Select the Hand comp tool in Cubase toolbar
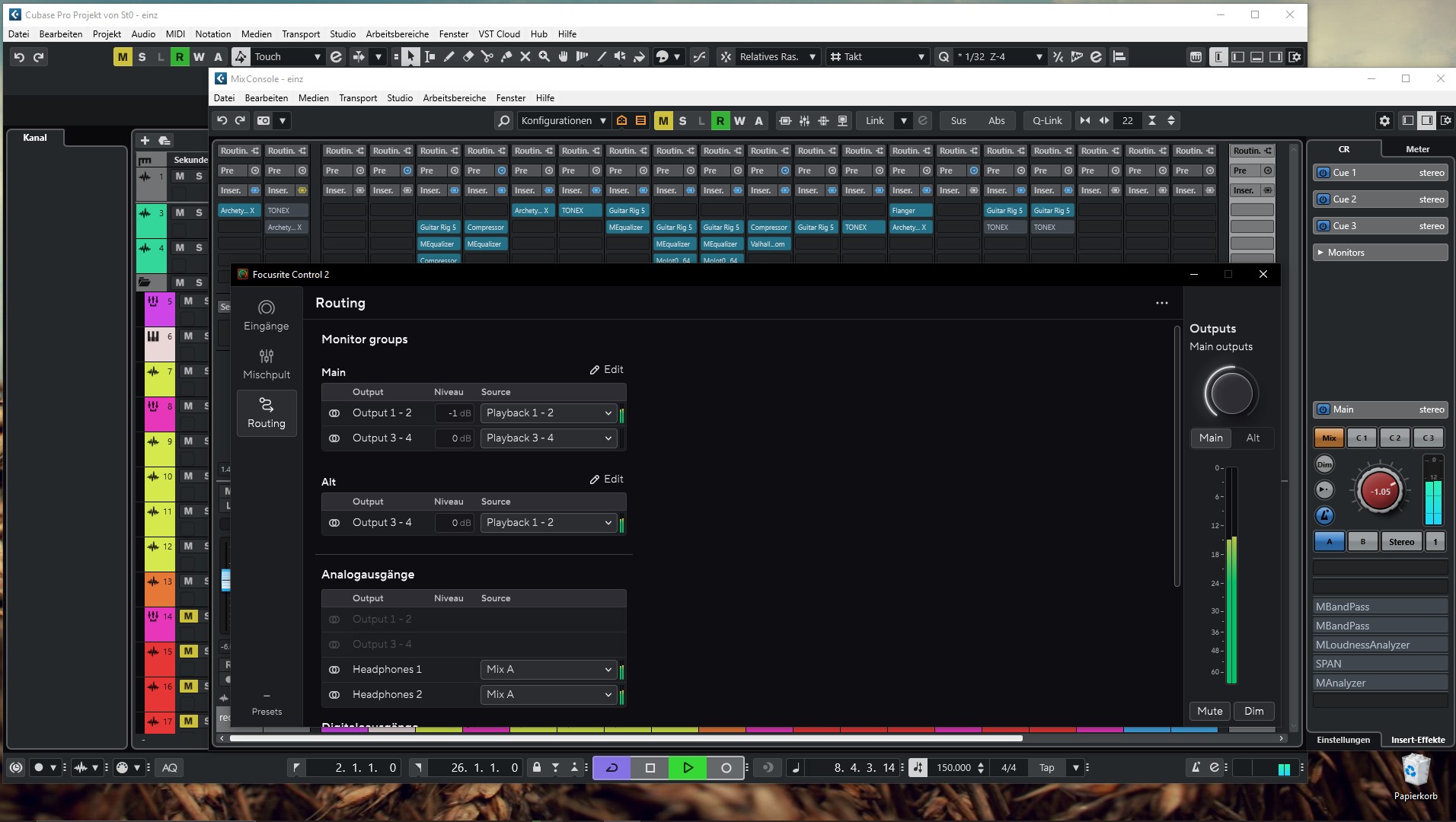The width and height of the screenshot is (1456, 822). point(564,56)
